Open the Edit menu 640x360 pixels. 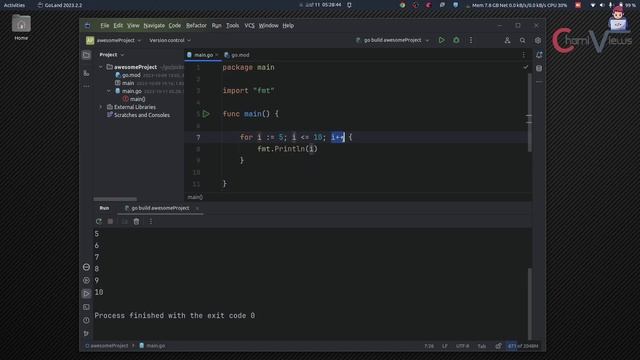point(118,25)
